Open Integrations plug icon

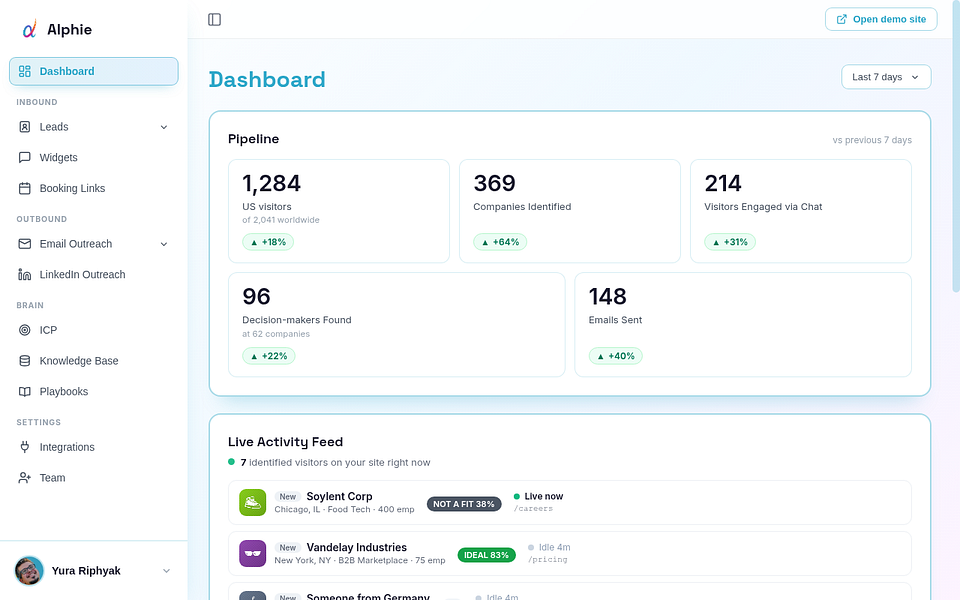click(24, 447)
